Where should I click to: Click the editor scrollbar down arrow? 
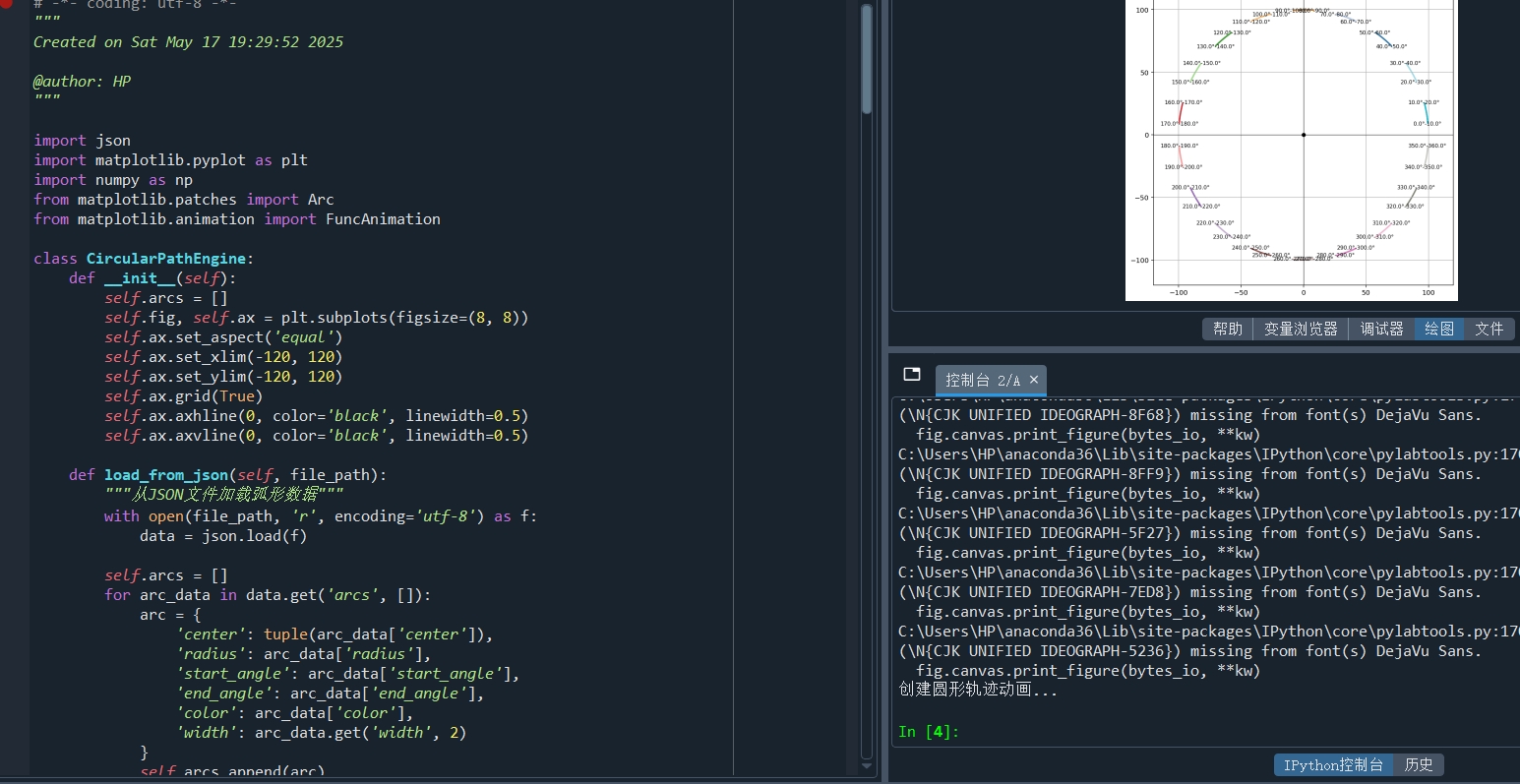pos(867,765)
